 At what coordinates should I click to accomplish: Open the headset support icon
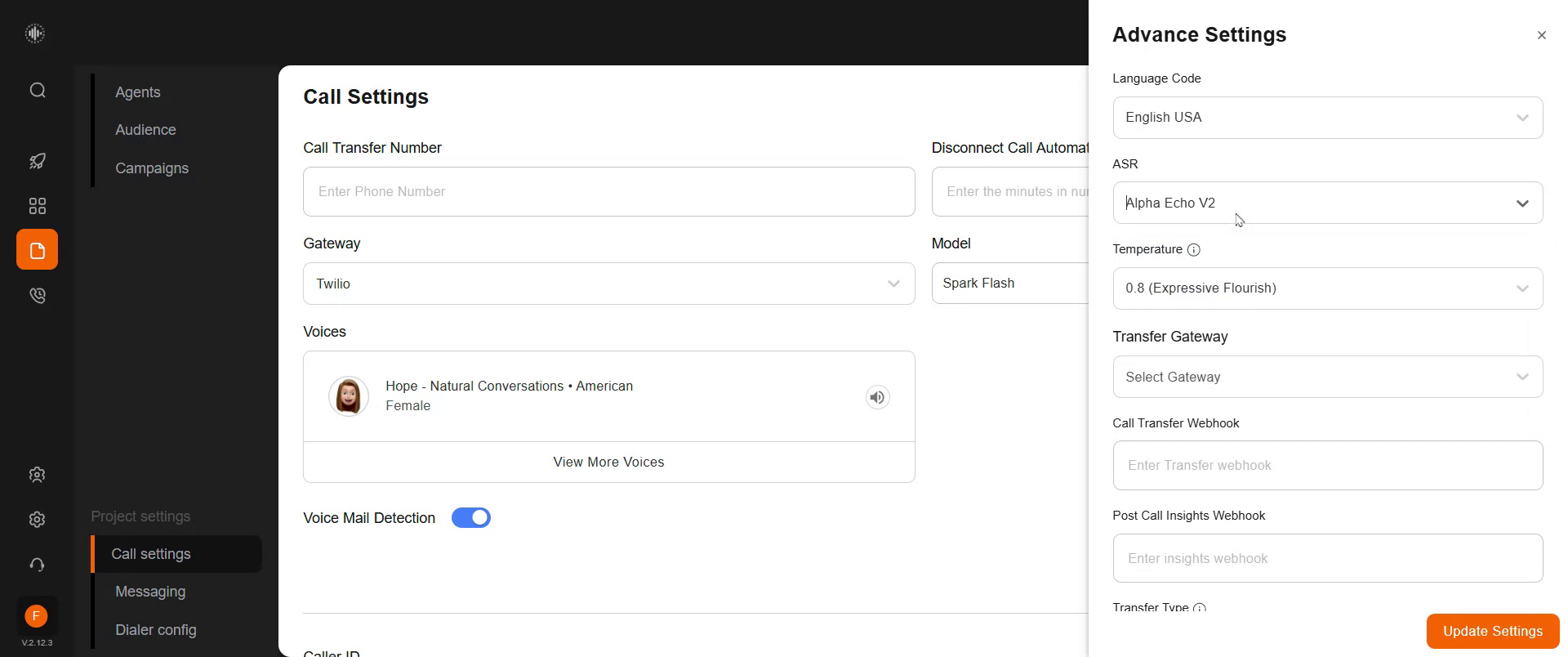tap(38, 565)
